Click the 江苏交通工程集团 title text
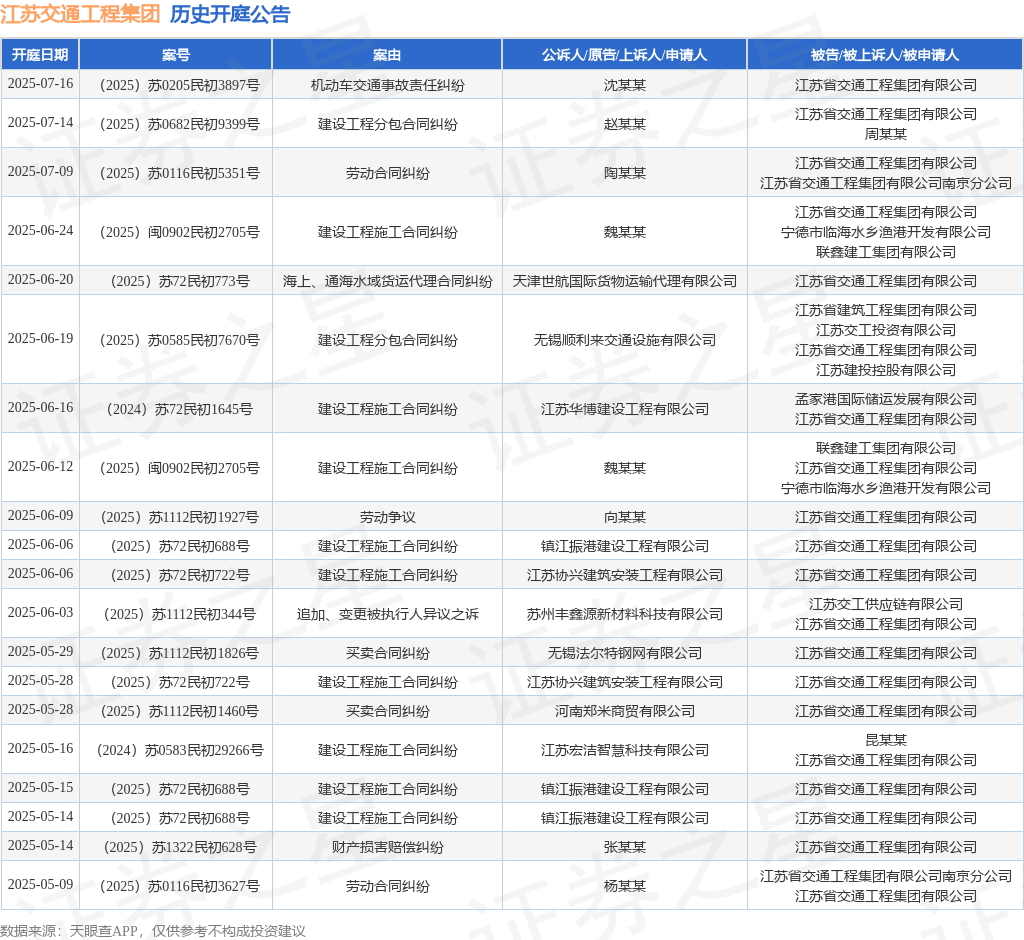This screenshot has height=940, width=1024. coord(80,14)
